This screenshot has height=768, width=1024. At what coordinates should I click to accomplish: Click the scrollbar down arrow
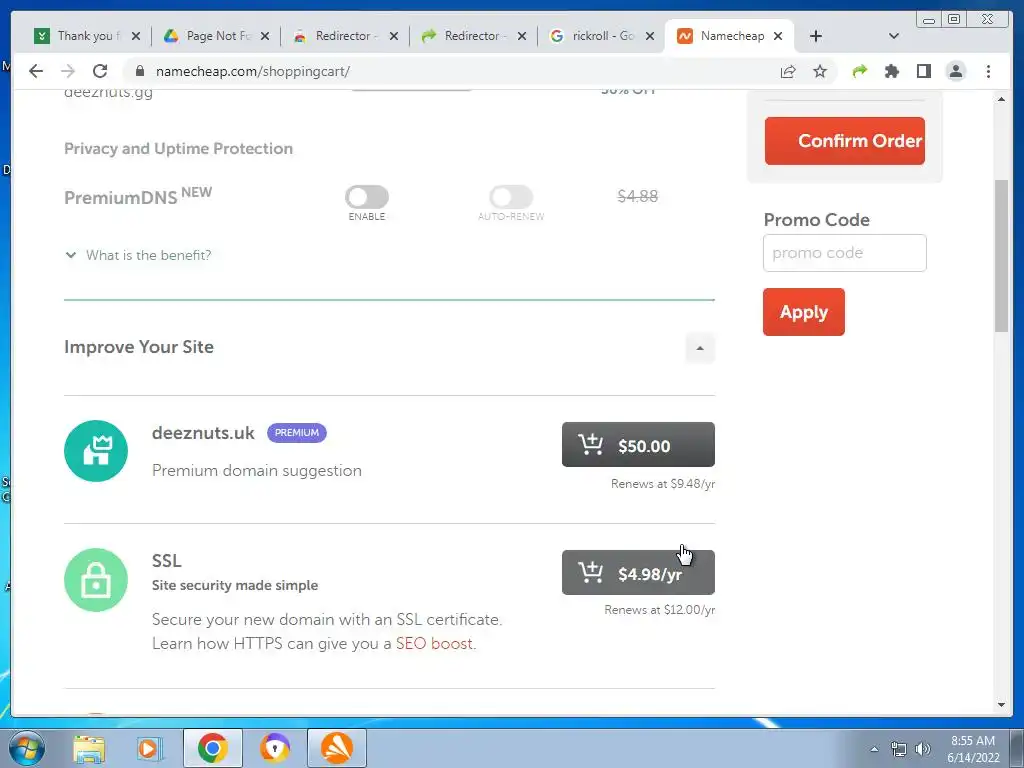tap(1001, 705)
